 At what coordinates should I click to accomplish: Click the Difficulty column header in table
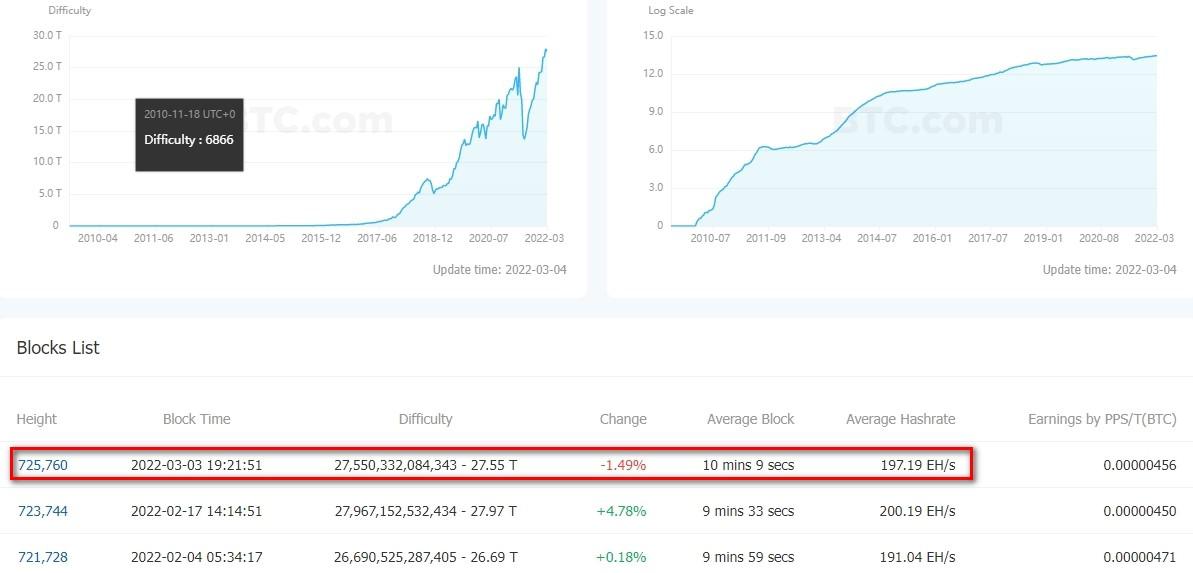tap(425, 419)
